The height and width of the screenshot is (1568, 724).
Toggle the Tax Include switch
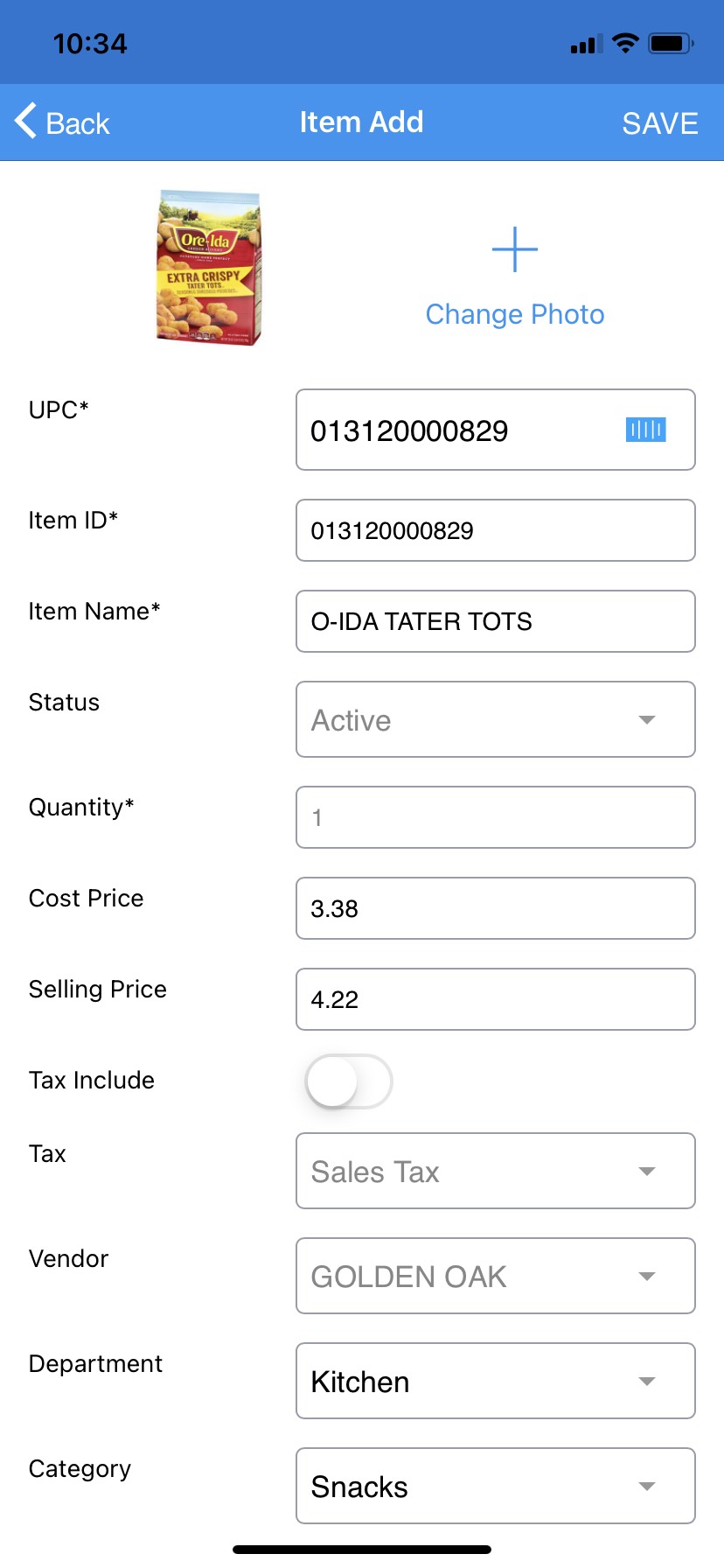click(x=349, y=1081)
